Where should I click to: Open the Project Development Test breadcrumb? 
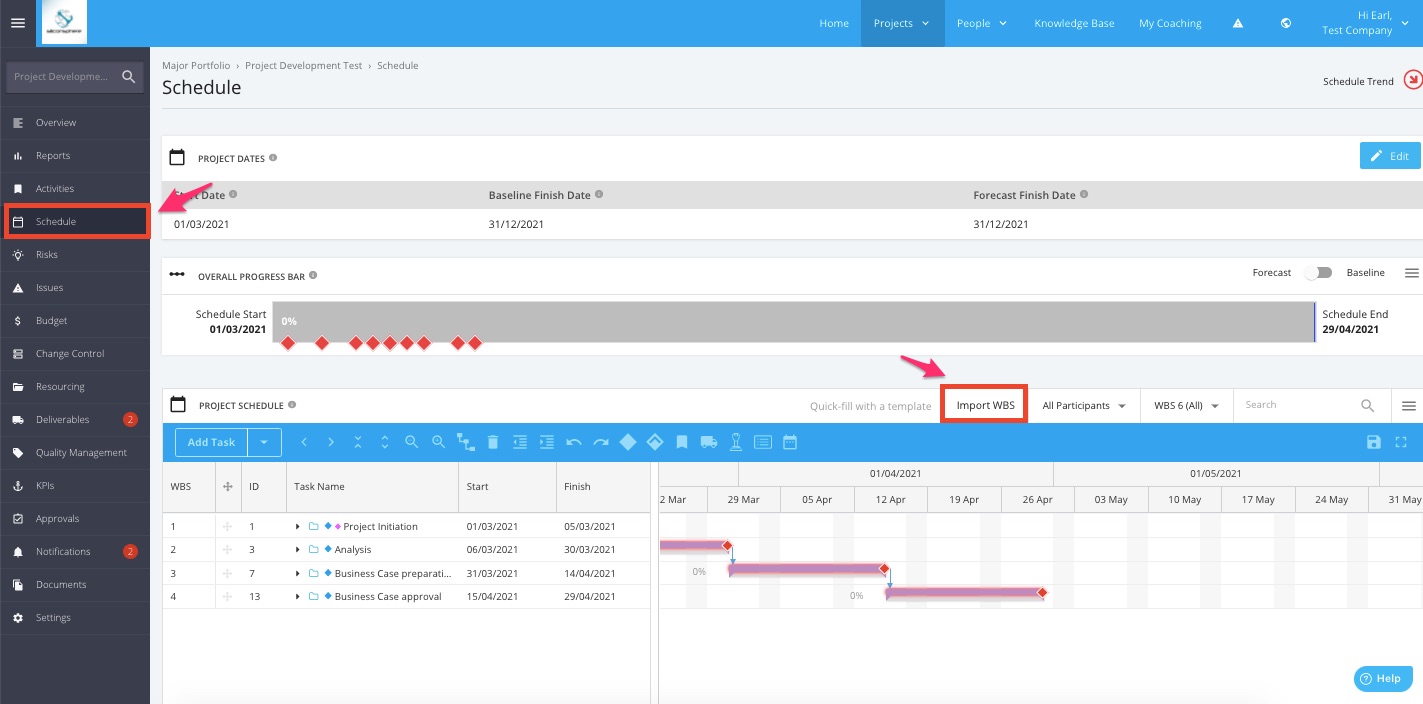[304, 65]
